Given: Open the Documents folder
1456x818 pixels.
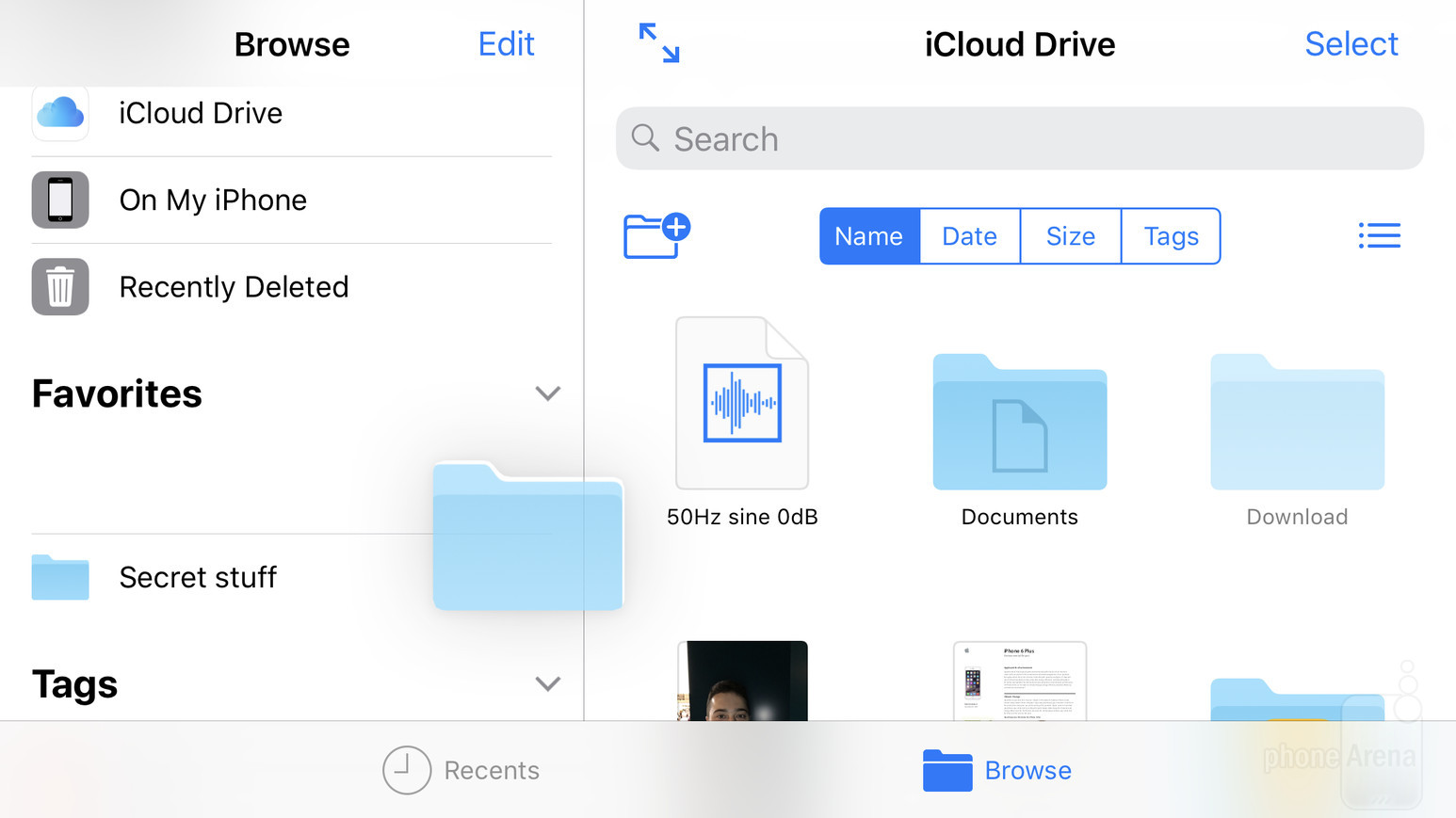Looking at the screenshot, I should point(1019,423).
